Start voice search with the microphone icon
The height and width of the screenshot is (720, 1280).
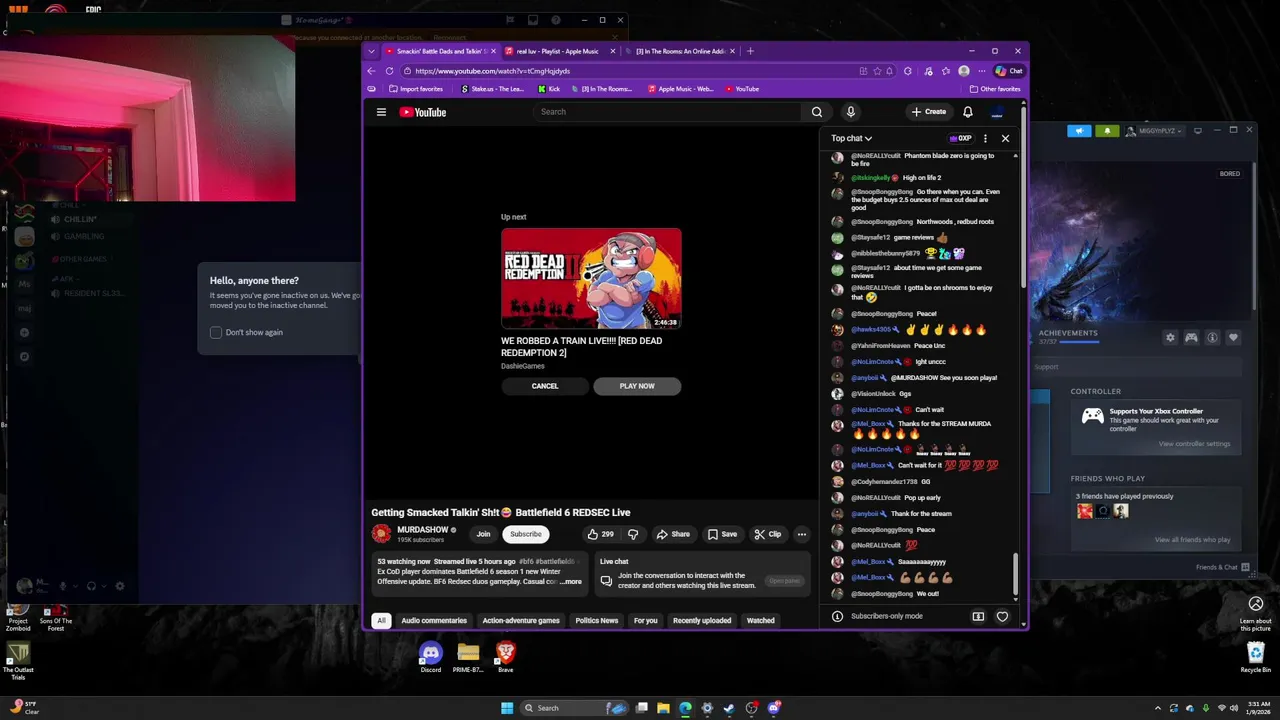[850, 112]
